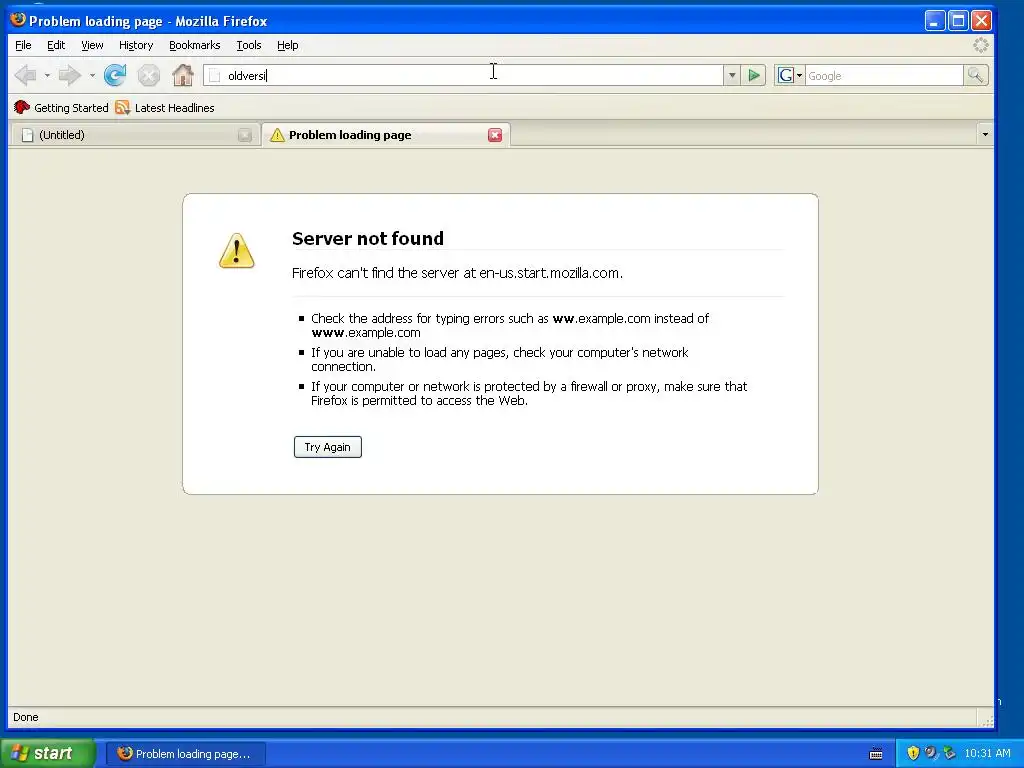Click inside the address bar field
Viewport: 1024px width, 768px height.
click(x=464, y=76)
